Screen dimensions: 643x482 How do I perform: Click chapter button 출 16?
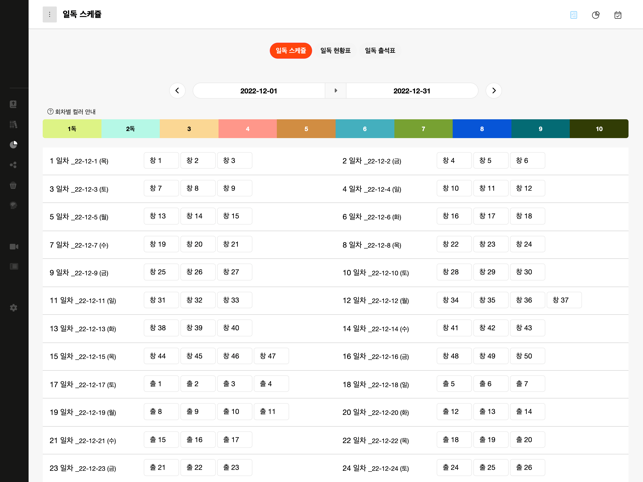click(198, 439)
